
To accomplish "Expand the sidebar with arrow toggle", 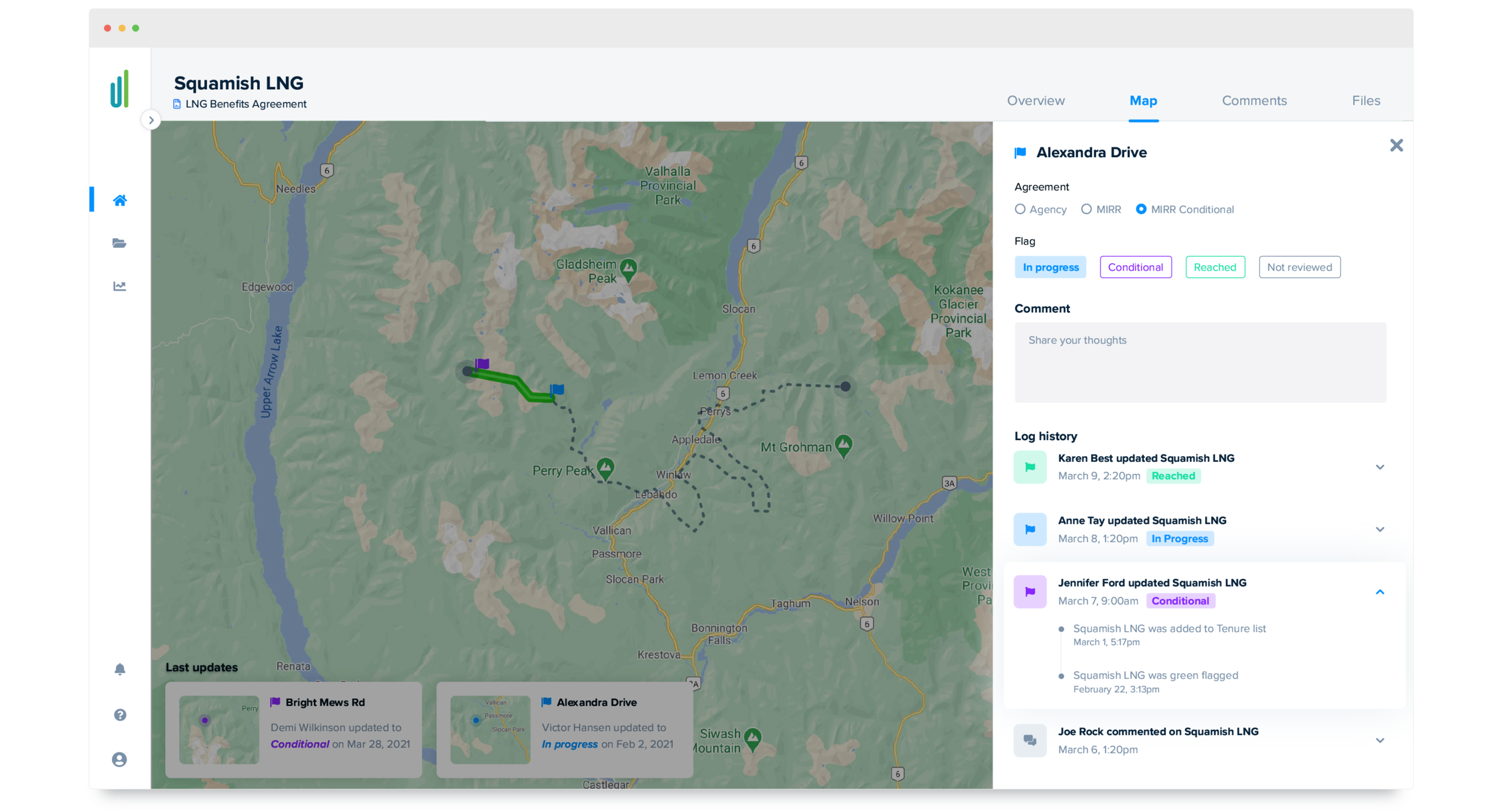I will click(151, 120).
